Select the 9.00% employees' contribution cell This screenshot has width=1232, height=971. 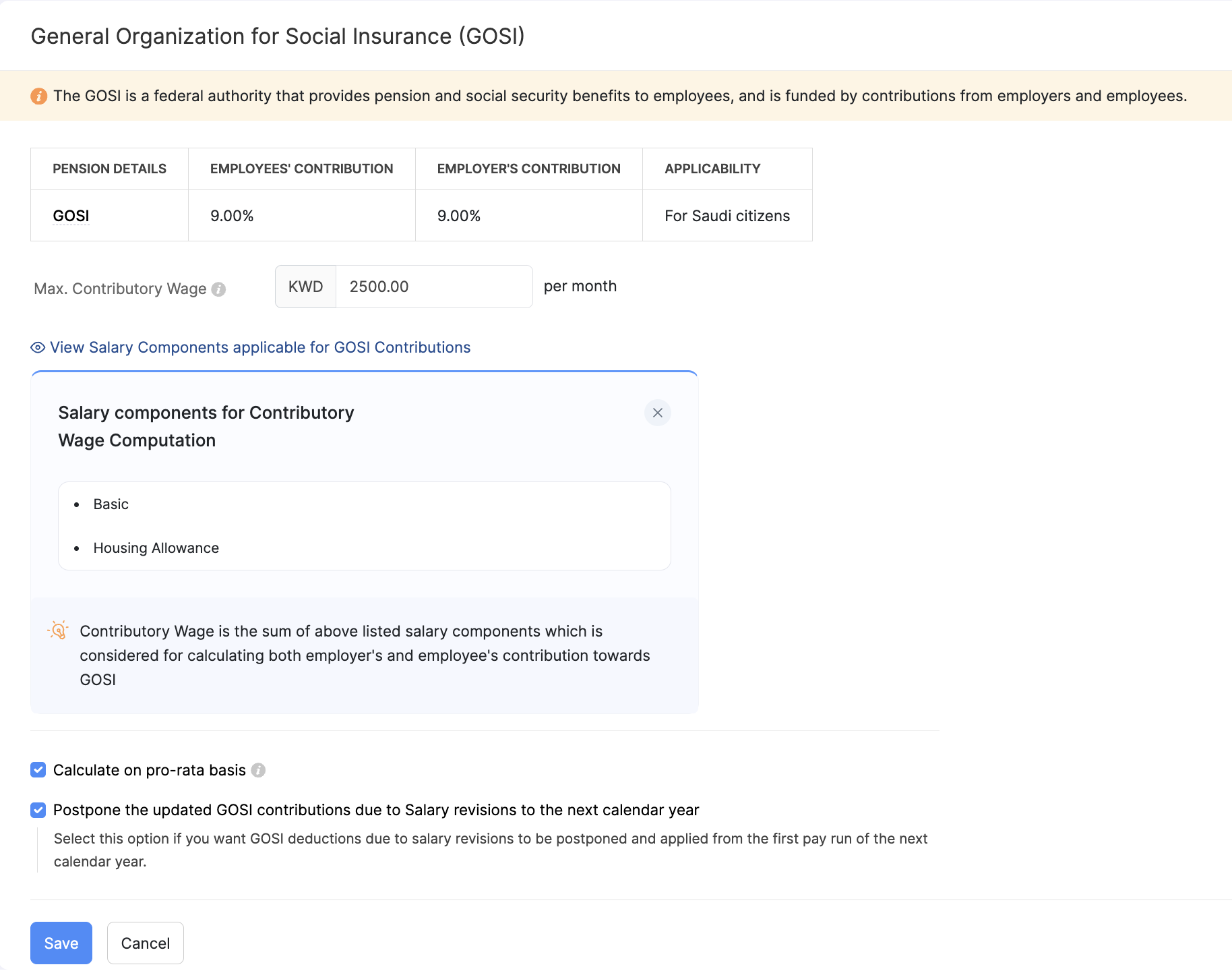coord(232,215)
